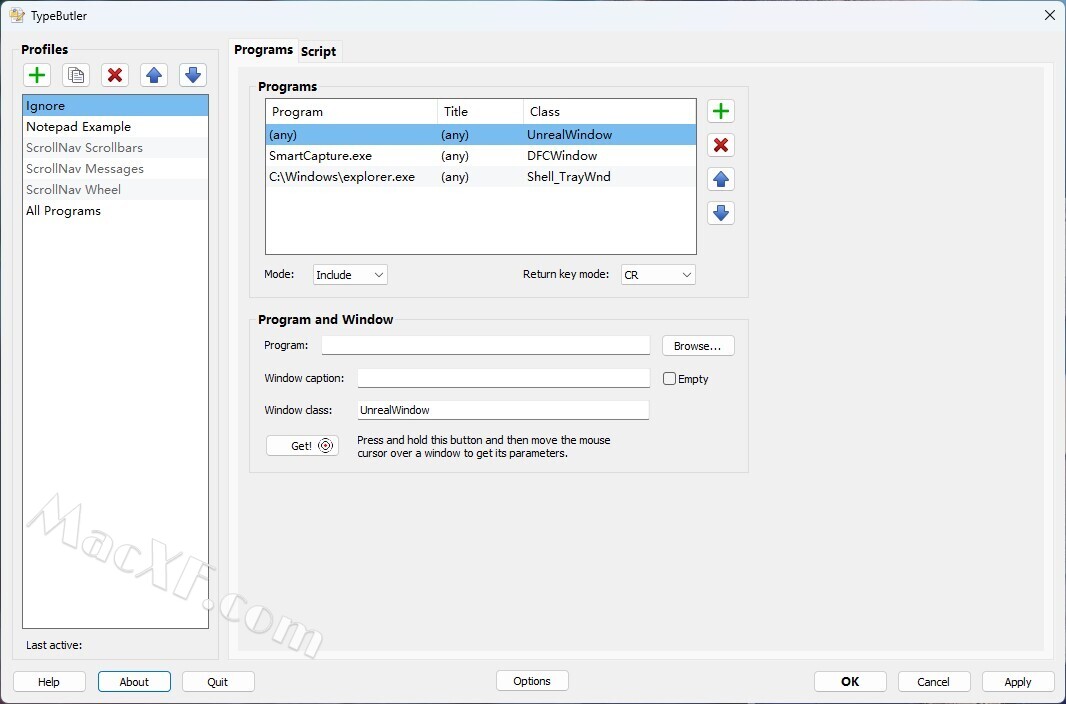Close the TypeButler window

tap(1050, 15)
